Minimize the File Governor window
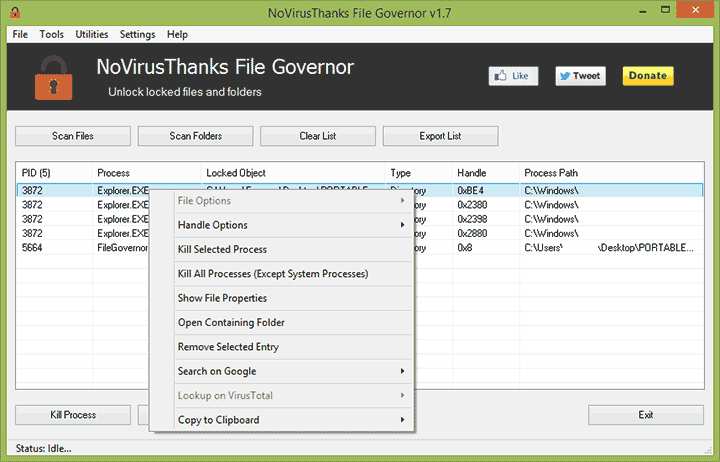Image resolution: width=720 pixels, height=462 pixels. 642,11
